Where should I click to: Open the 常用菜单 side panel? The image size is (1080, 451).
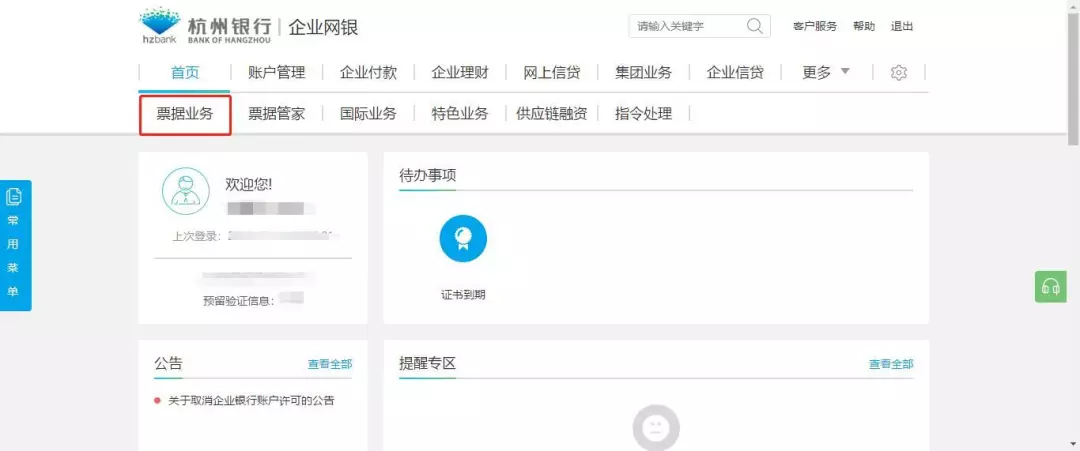pos(15,245)
